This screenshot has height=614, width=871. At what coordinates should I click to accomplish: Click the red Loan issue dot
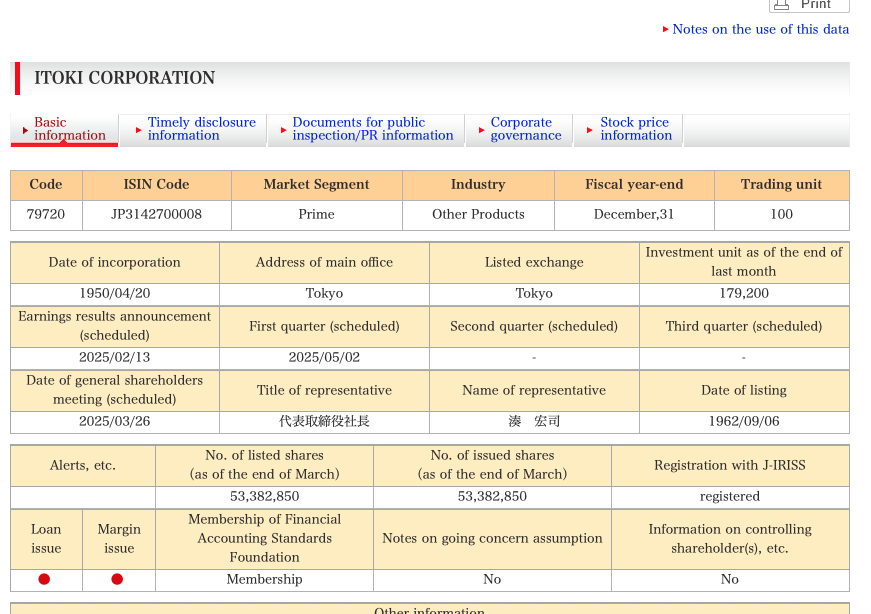44,580
